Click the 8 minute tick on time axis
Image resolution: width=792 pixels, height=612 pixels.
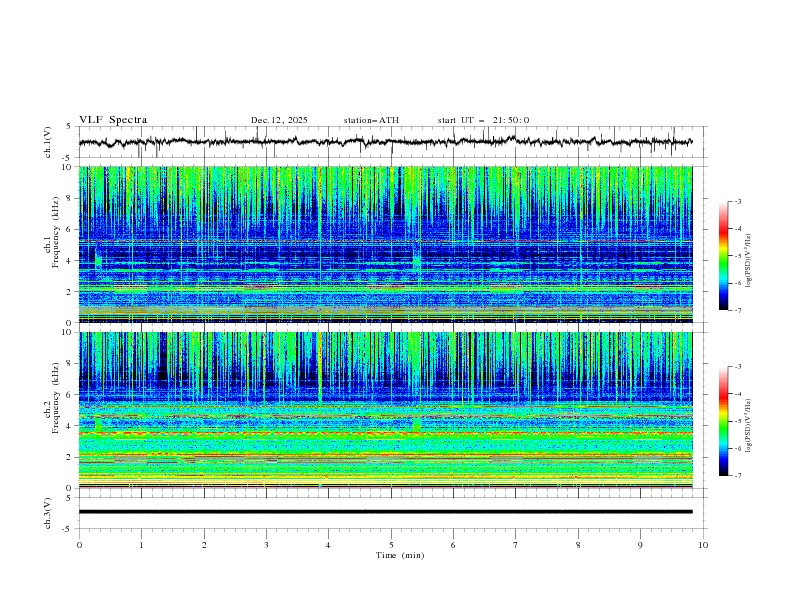click(x=578, y=545)
